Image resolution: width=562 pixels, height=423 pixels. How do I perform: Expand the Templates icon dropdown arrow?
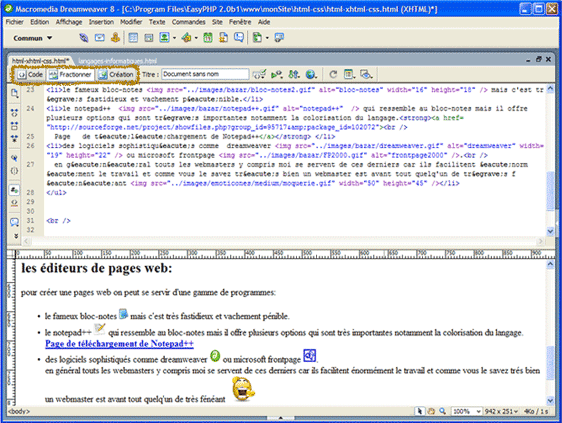[267, 38]
